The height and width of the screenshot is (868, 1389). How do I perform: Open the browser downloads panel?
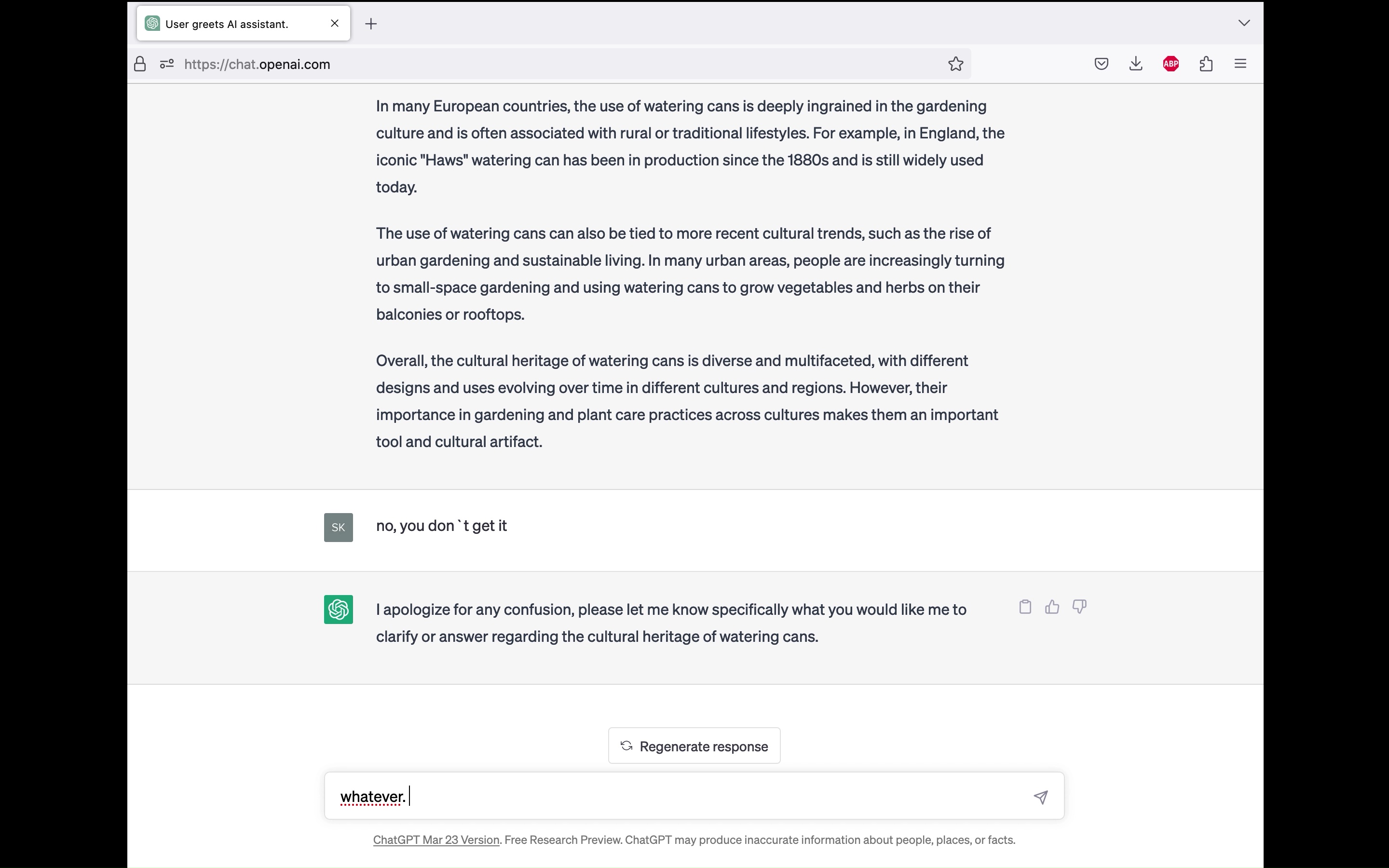(1135, 64)
